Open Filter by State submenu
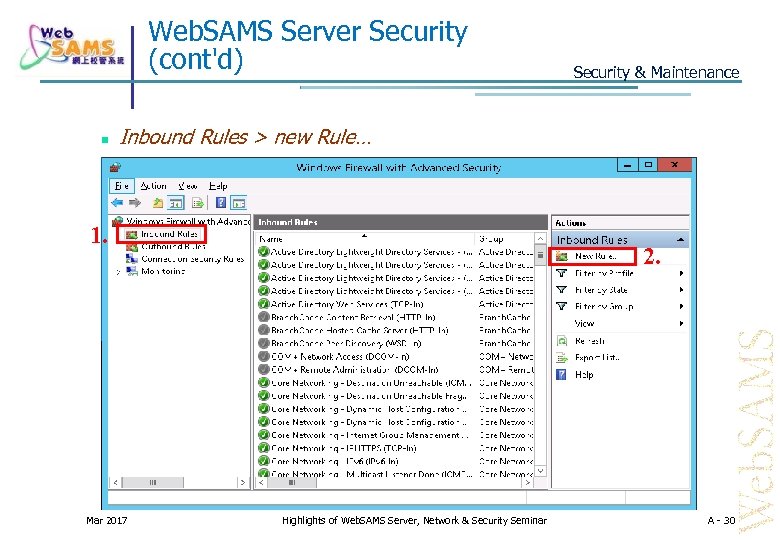 (x=601, y=289)
